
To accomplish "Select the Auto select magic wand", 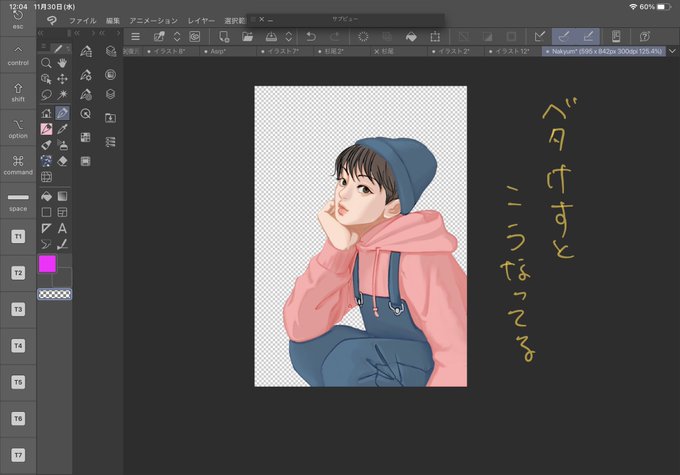I will tap(62, 95).
